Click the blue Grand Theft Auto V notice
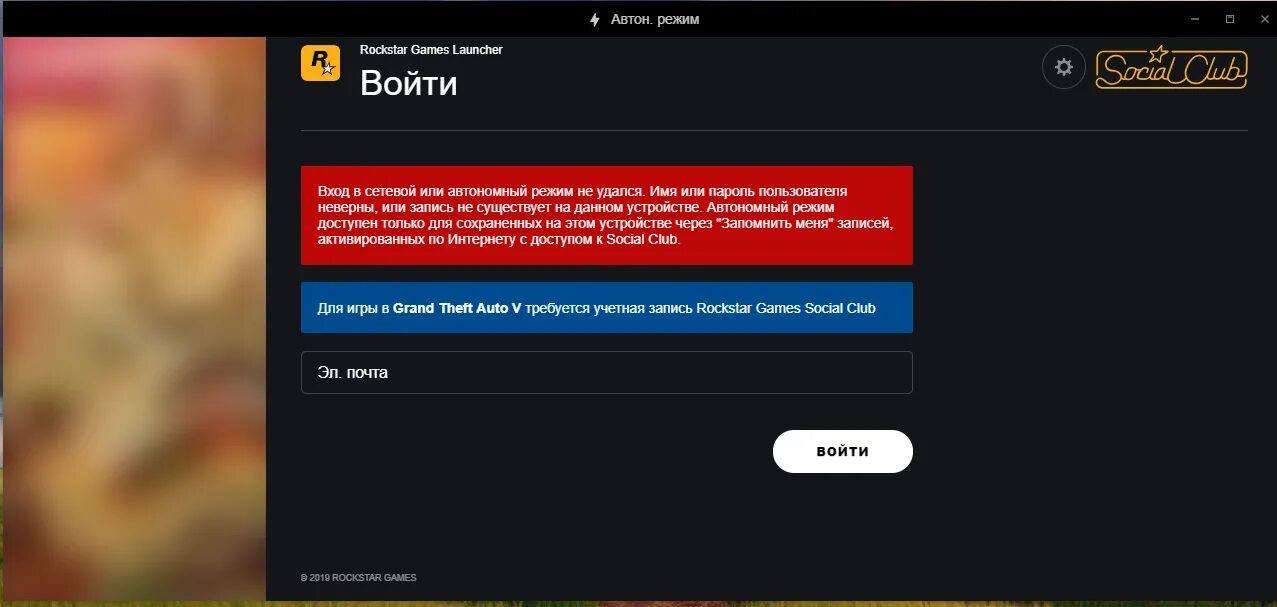The height and width of the screenshot is (607, 1277). tap(606, 307)
